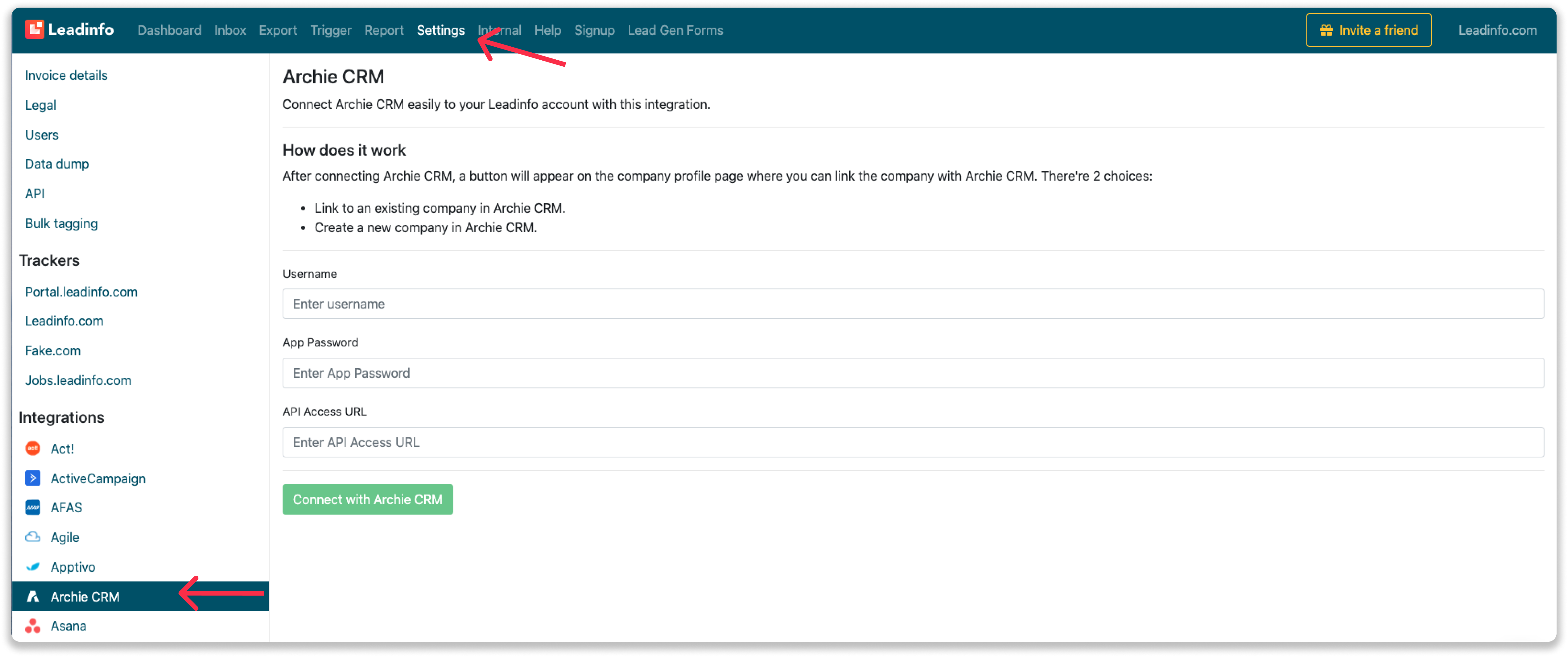Image resolution: width=1568 pixels, height=657 pixels.
Task: Open the Signup menu item
Action: (594, 30)
